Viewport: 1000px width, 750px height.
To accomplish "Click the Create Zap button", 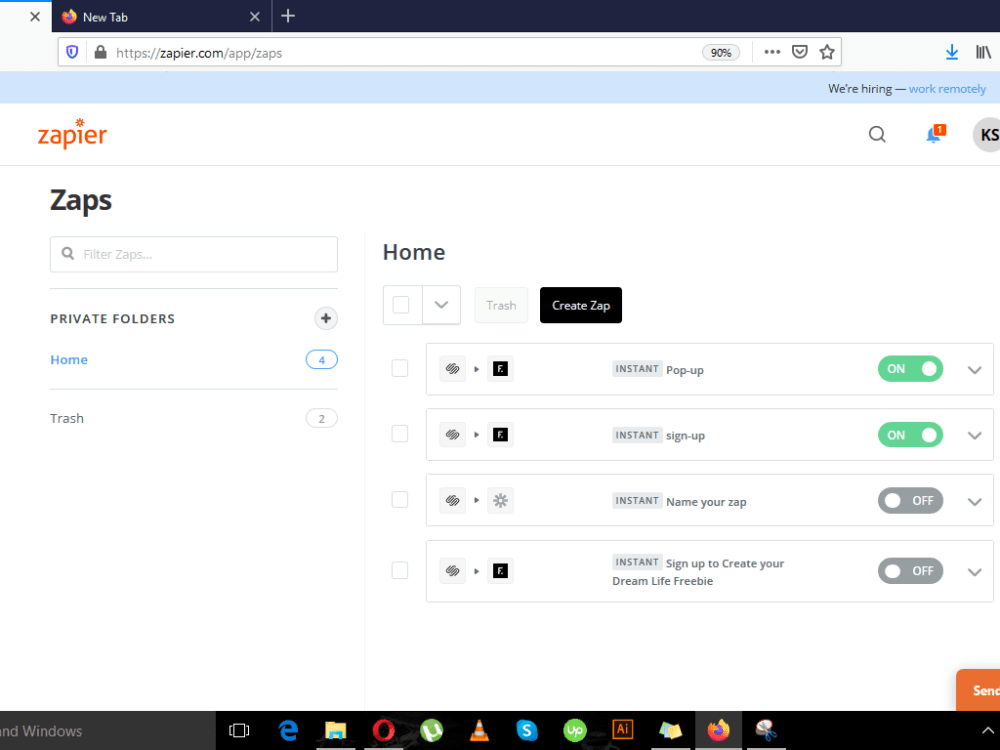I will (580, 305).
